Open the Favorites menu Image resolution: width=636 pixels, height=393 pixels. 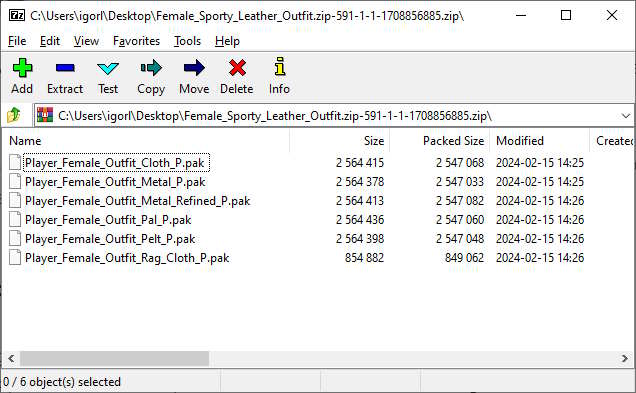coord(136,41)
